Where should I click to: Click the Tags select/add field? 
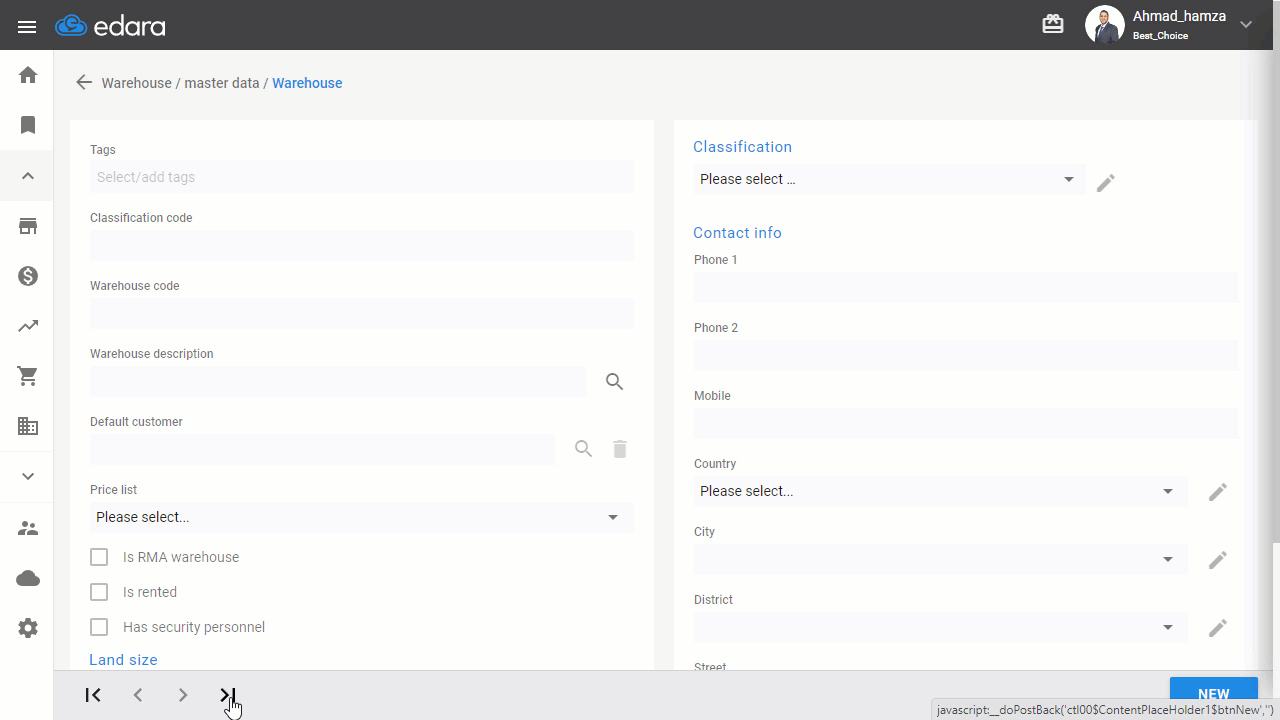362,177
